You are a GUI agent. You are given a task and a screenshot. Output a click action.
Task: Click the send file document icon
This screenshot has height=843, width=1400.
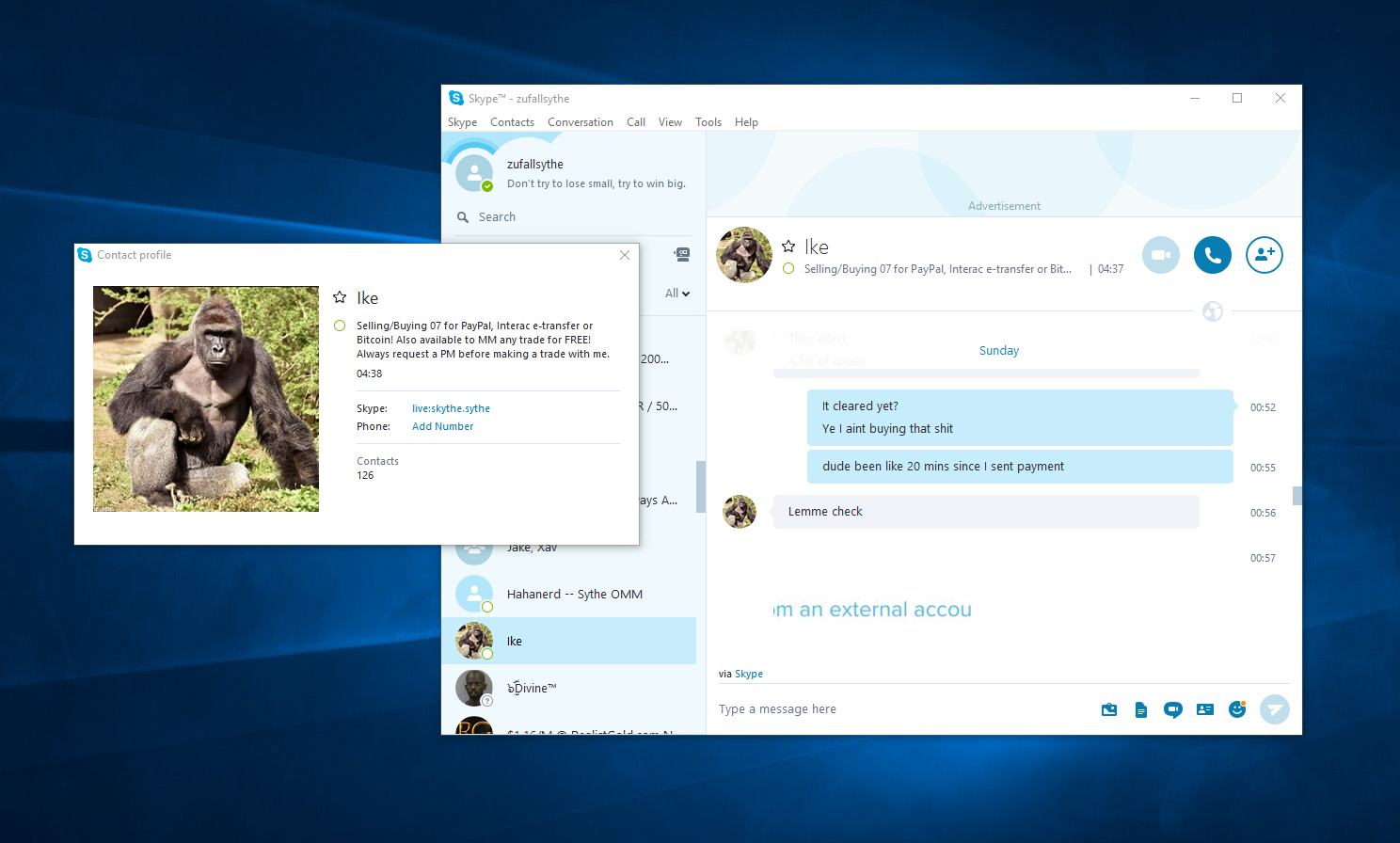(x=1141, y=709)
